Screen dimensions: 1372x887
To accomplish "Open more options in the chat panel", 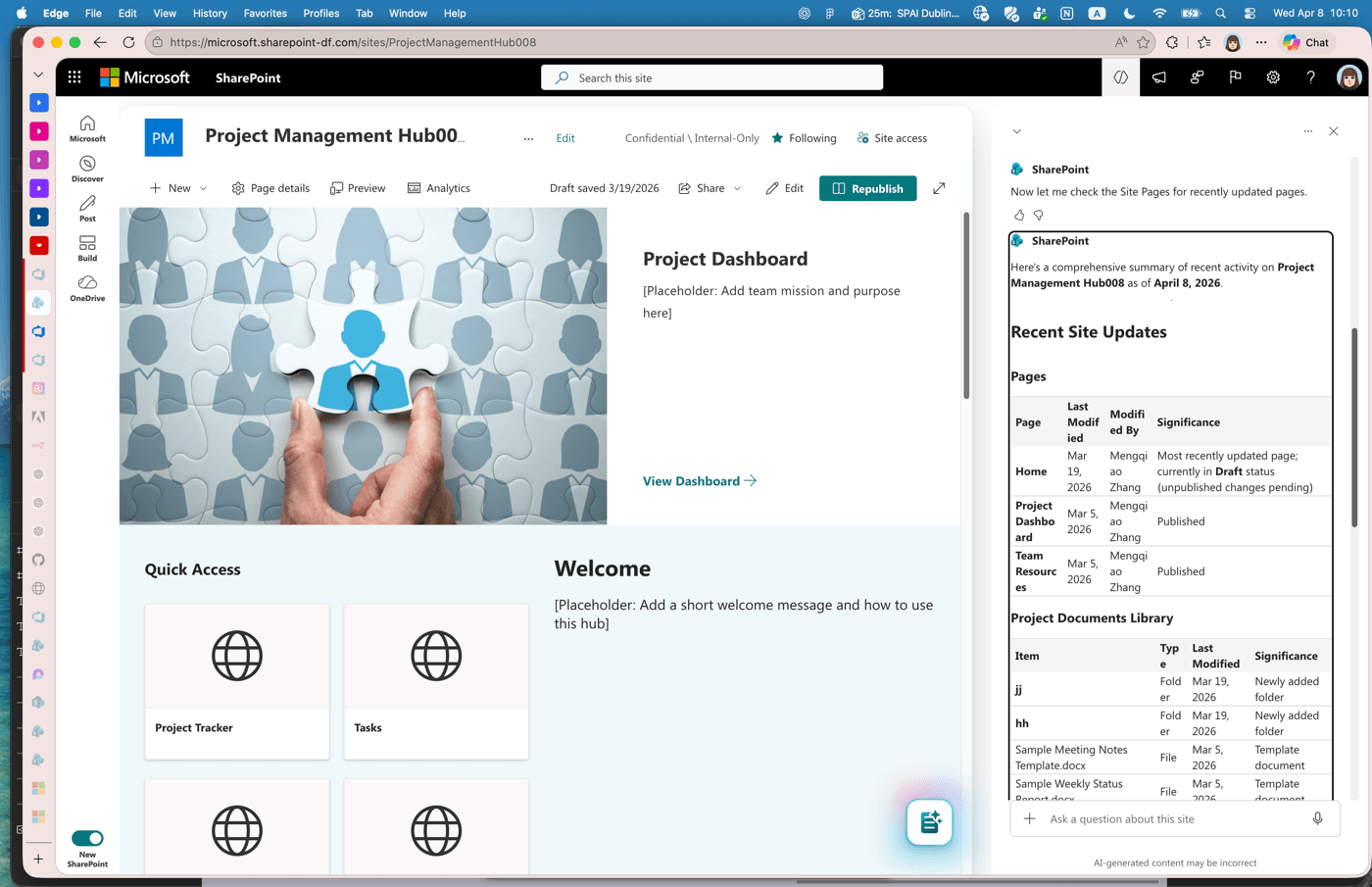I will click(x=1307, y=131).
